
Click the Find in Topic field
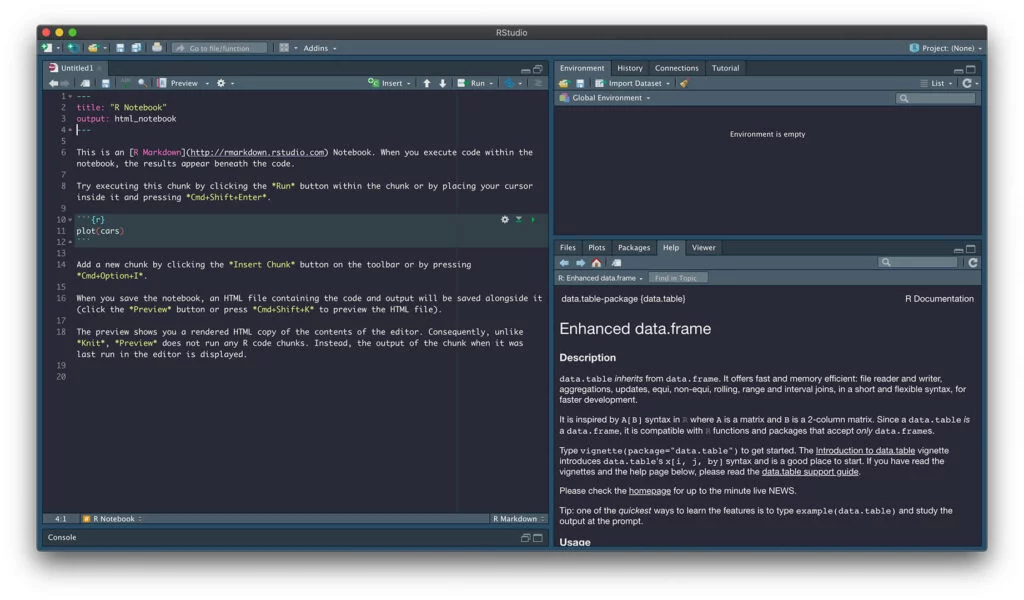coord(678,278)
